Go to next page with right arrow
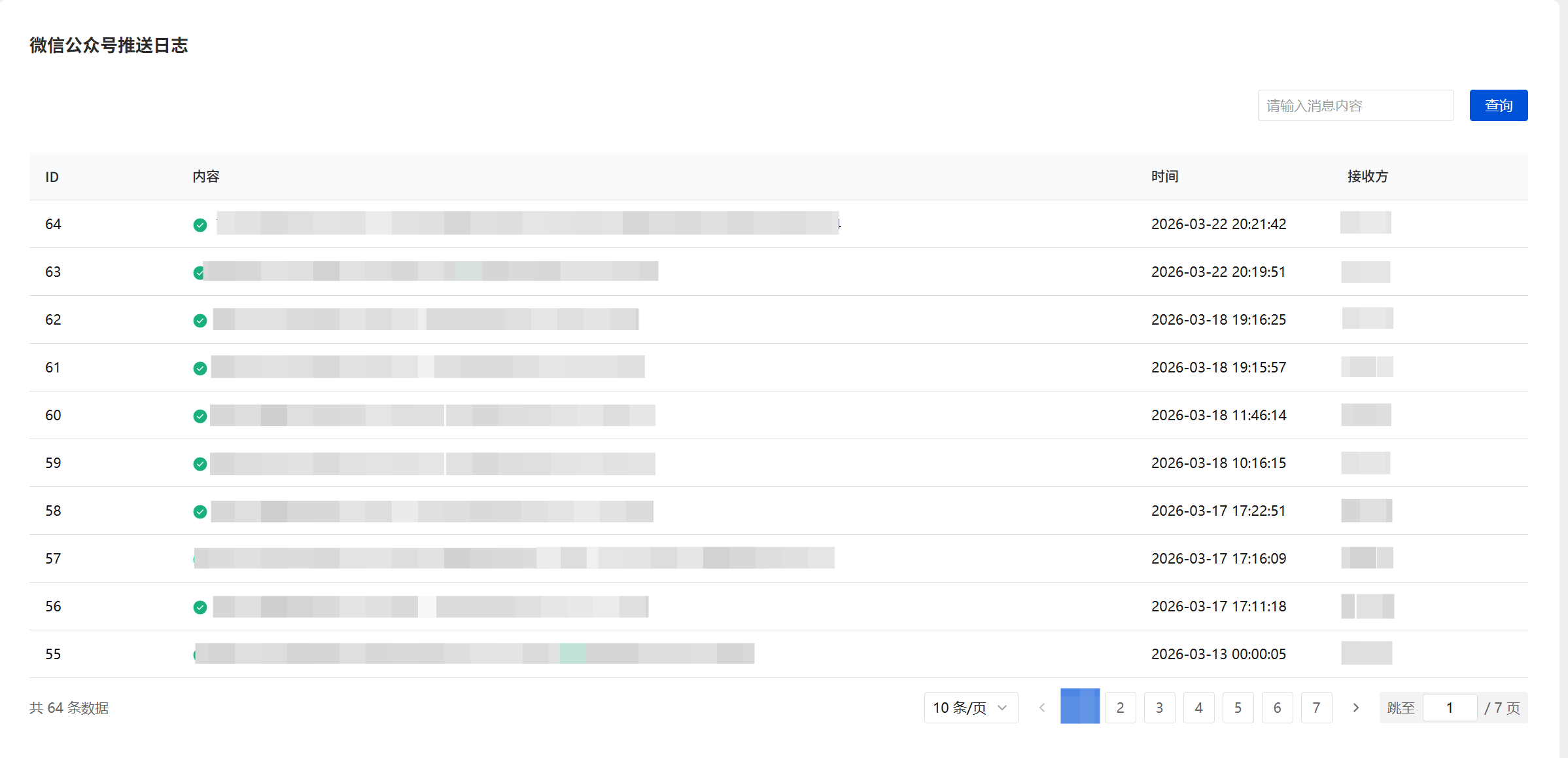This screenshot has width=1568, height=758. coord(1355,708)
